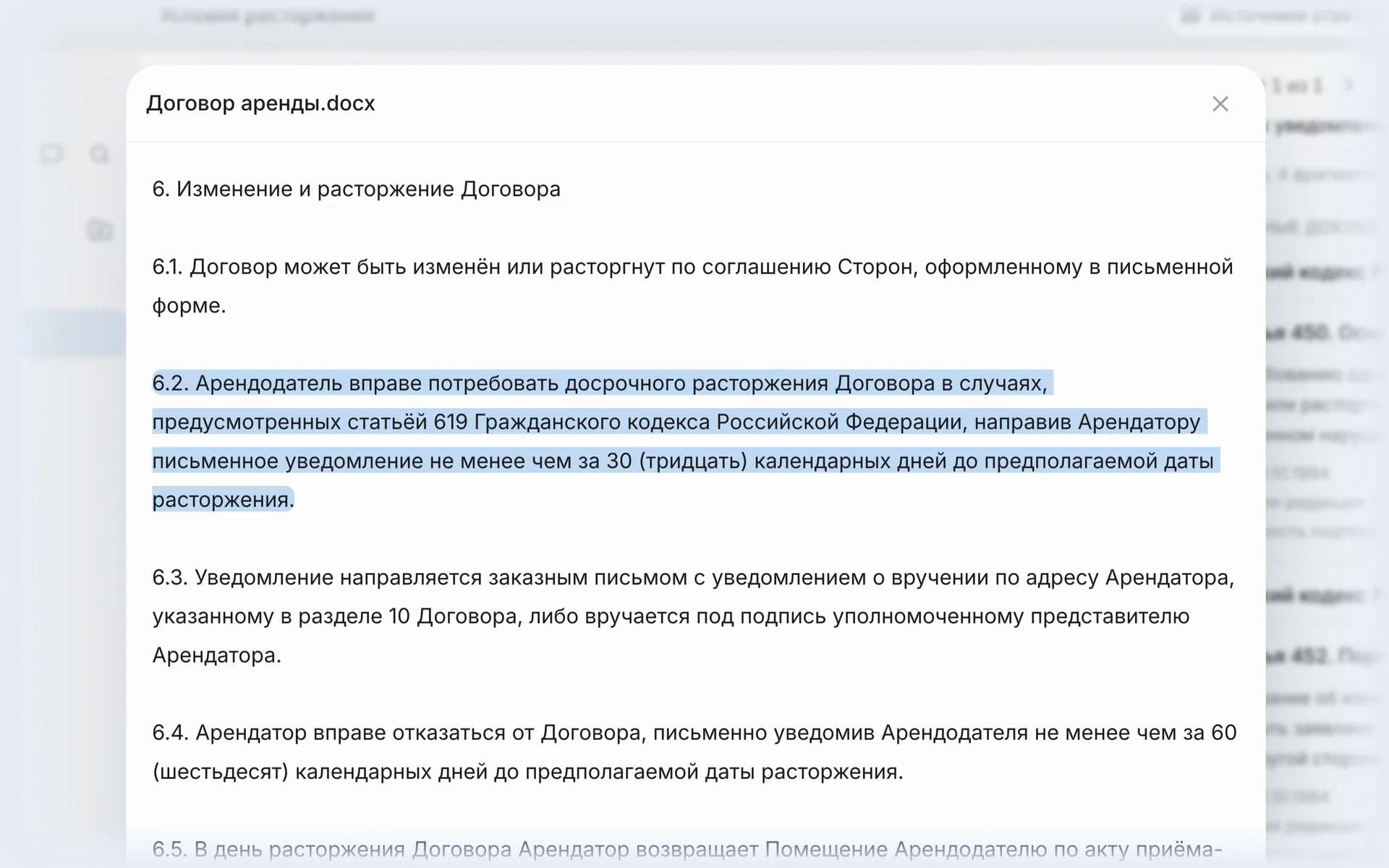This screenshot has width=1389, height=868.
Task: Click paragraph 6.1 about соглашению Сторон
Action: [692, 286]
